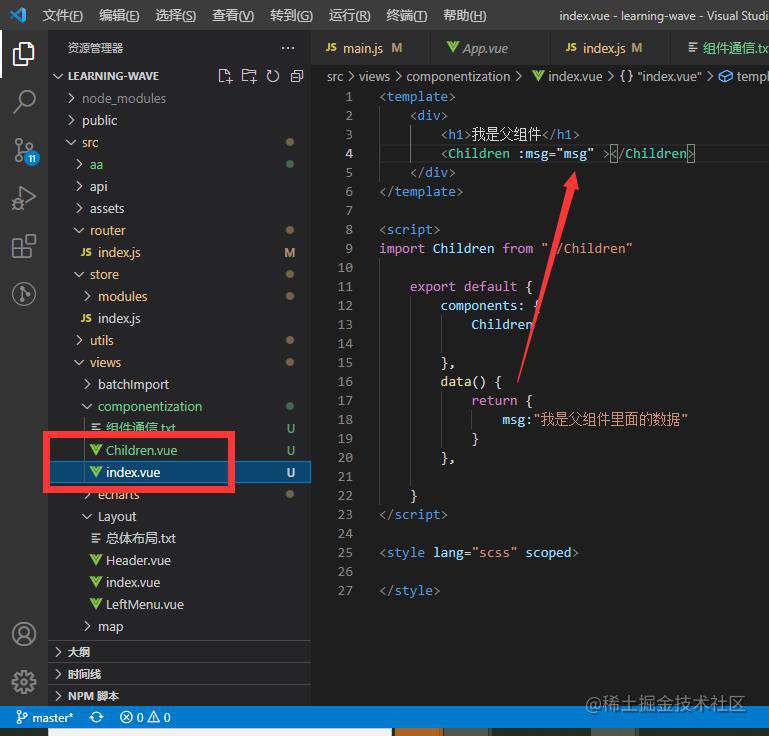Click the index.vue breadcrumb segment

567,76
